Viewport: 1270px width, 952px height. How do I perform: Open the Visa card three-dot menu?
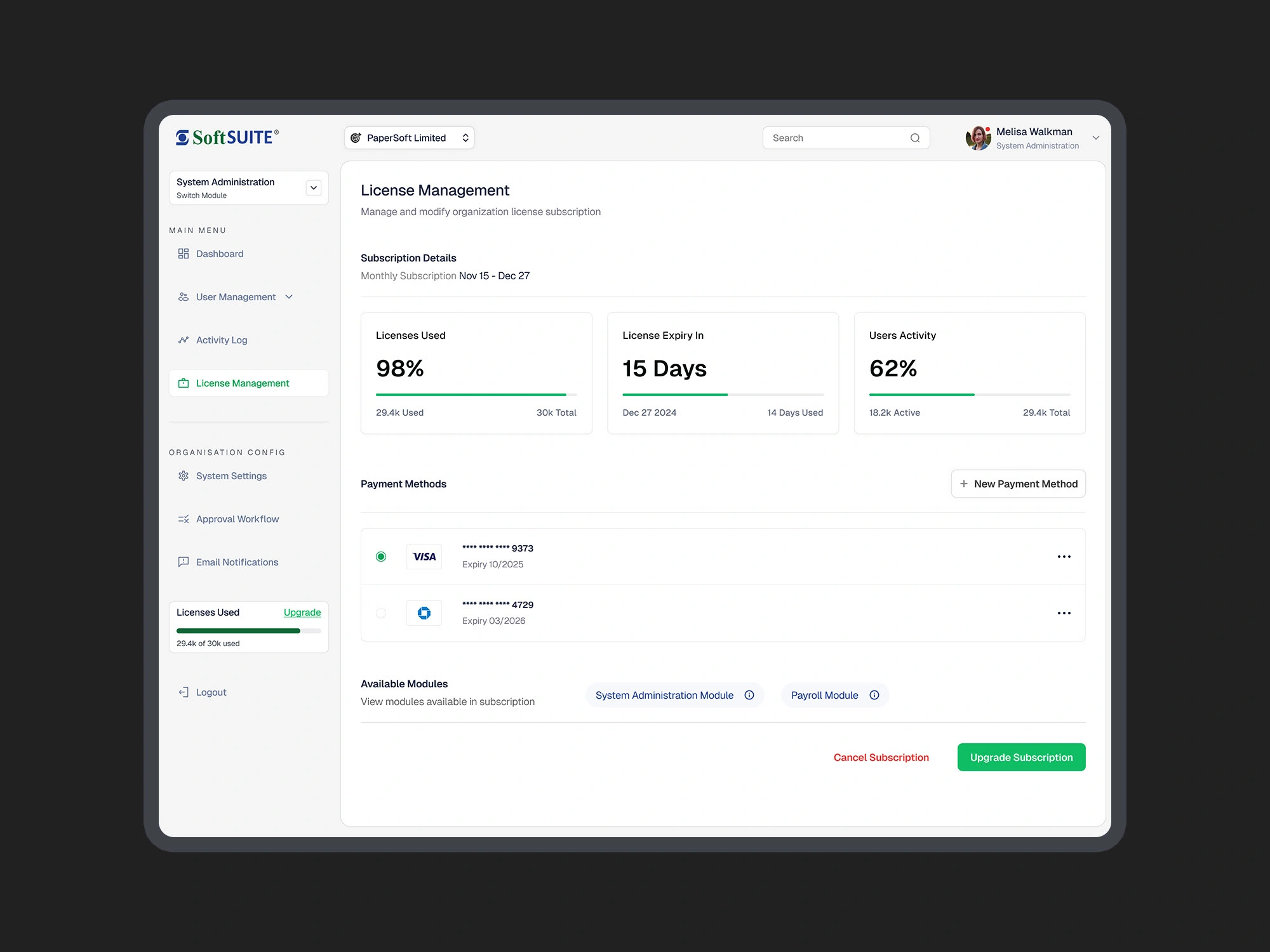1064,557
